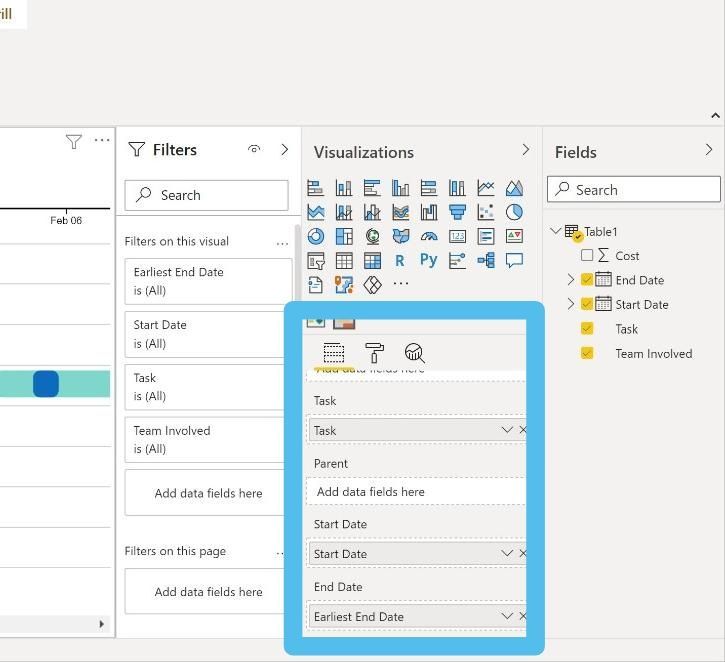725x662 pixels.
Task: Select the funnel chart visual
Action: tap(457, 212)
